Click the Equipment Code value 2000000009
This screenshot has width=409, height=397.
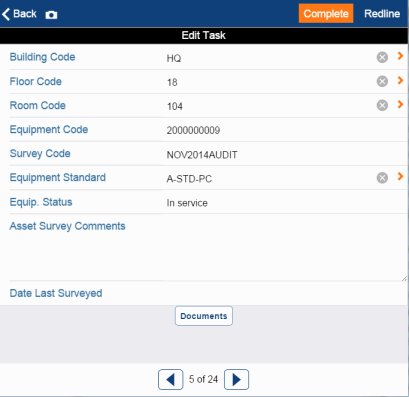coord(193,130)
